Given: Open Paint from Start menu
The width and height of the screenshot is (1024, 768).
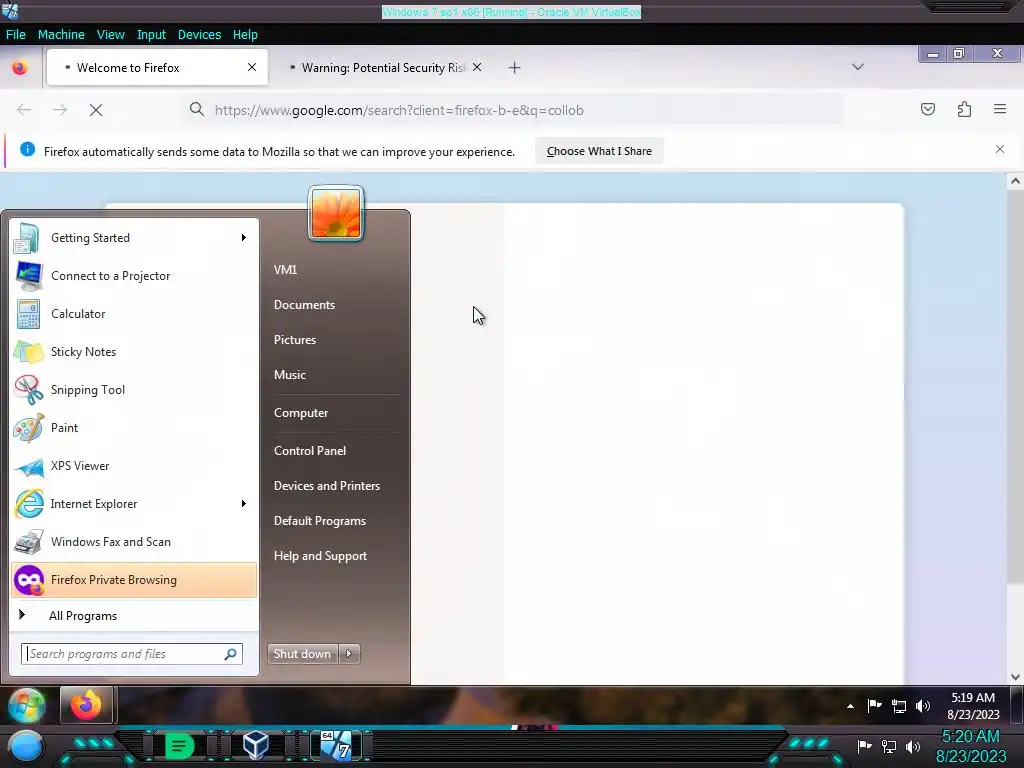Looking at the screenshot, I should pos(134,428).
